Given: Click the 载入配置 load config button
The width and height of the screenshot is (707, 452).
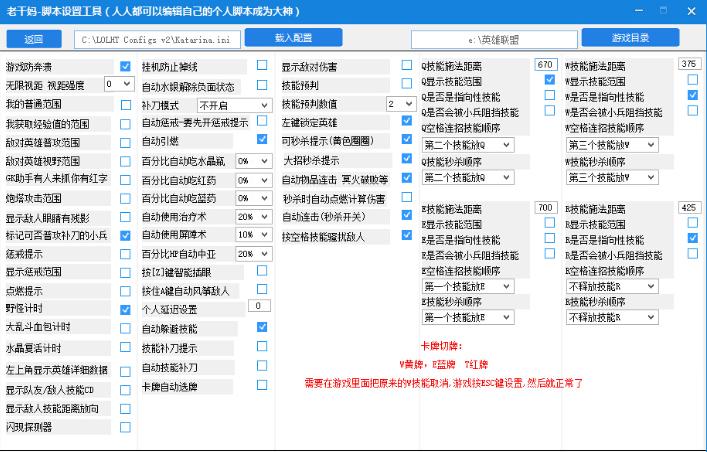Looking at the screenshot, I should [x=292, y=38].
